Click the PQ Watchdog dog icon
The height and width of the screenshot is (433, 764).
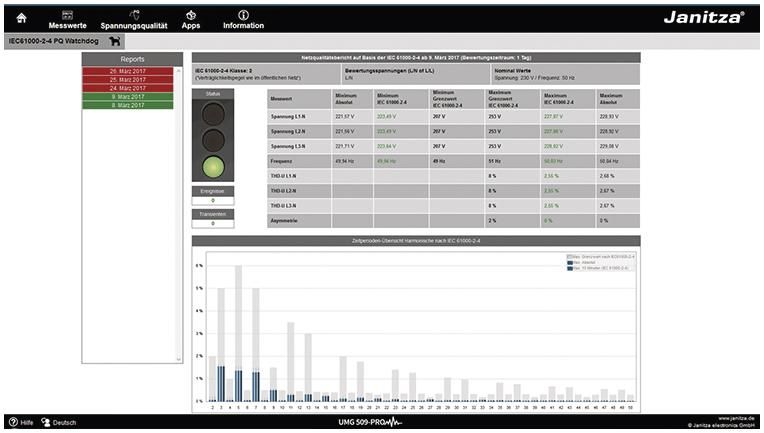point(115,41)
